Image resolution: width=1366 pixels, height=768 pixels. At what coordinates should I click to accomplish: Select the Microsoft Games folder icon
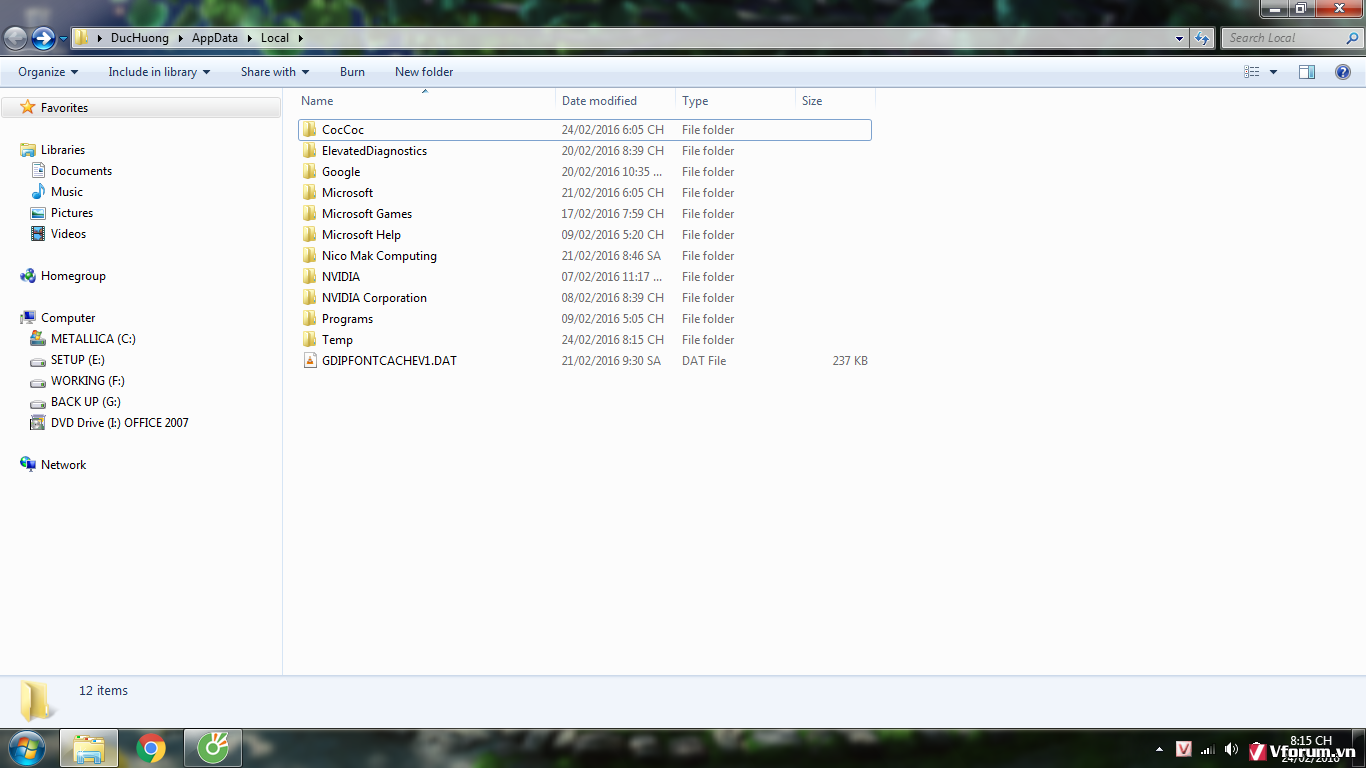pos(310,214)
